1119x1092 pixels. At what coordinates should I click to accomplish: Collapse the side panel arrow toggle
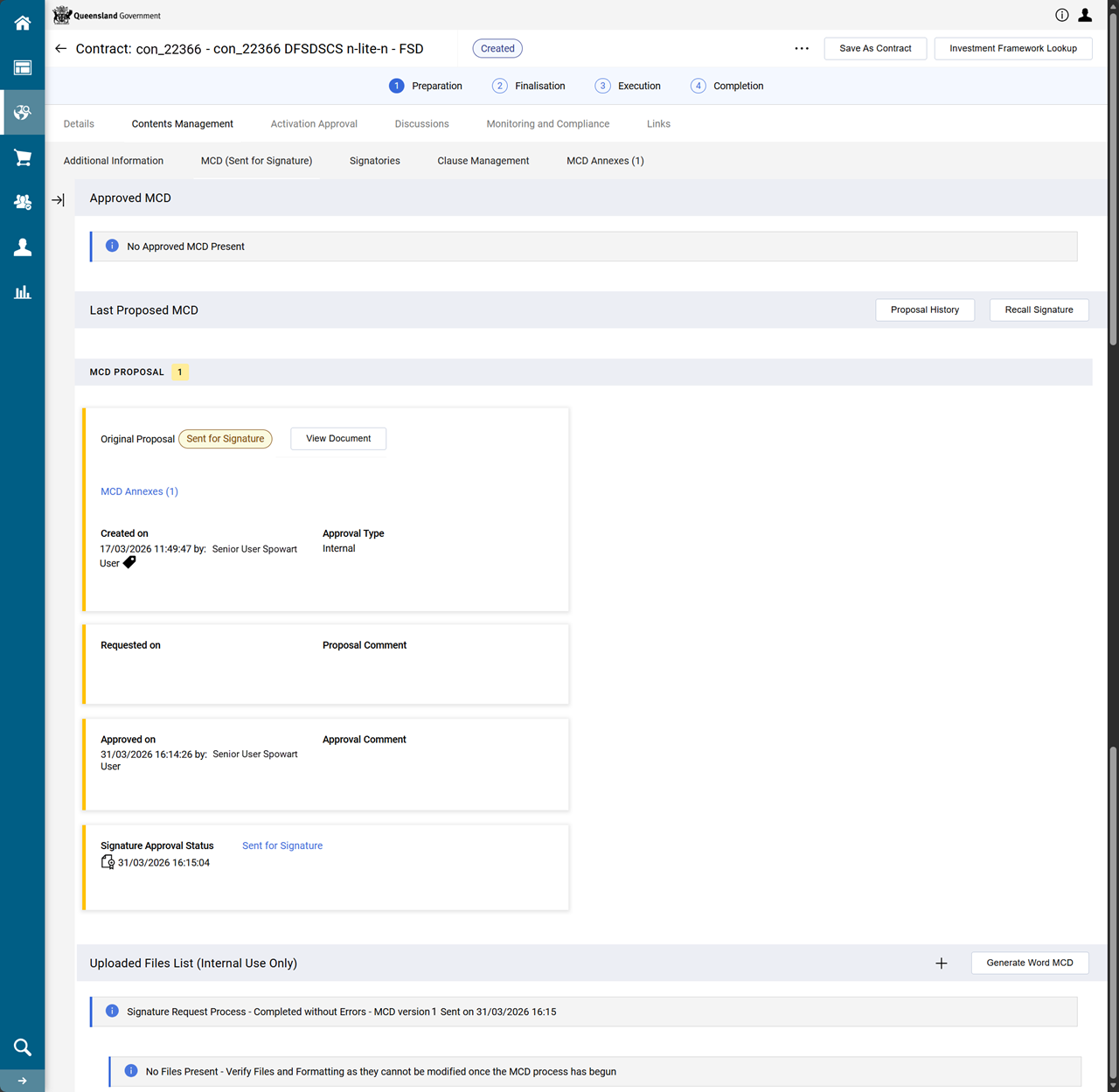pyautogui.click(x=58, y=200)
